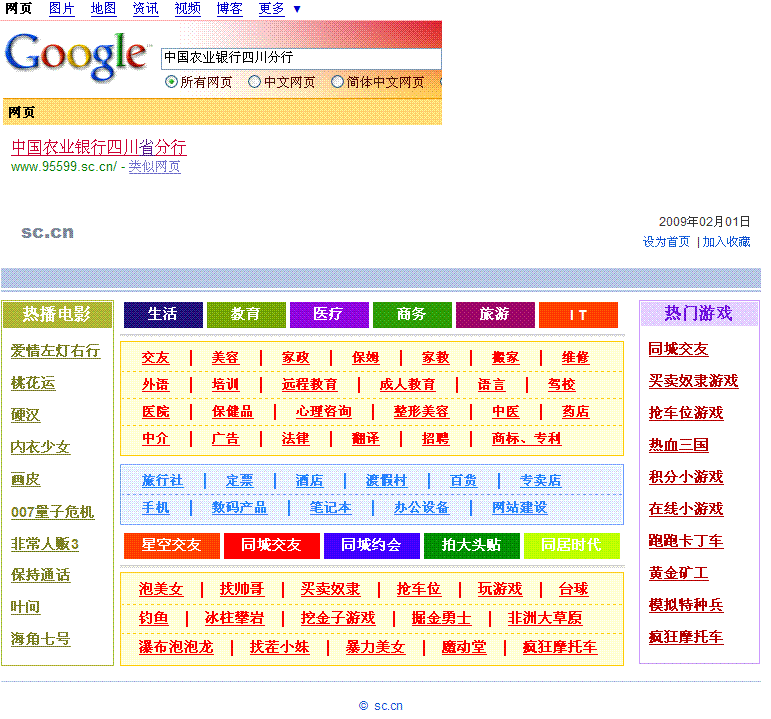
Task: Click the 非洲大草原 link
Action: 545,618
